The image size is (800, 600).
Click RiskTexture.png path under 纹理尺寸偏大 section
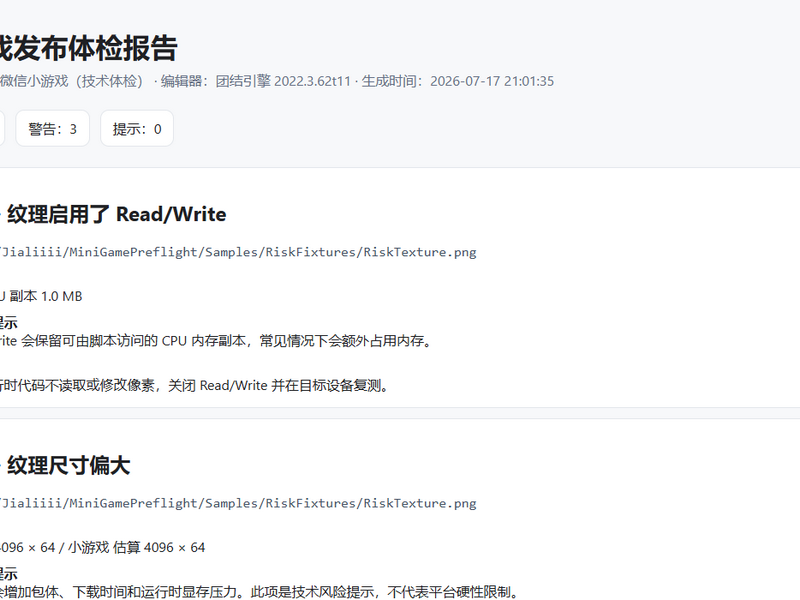tap(238, 504)
